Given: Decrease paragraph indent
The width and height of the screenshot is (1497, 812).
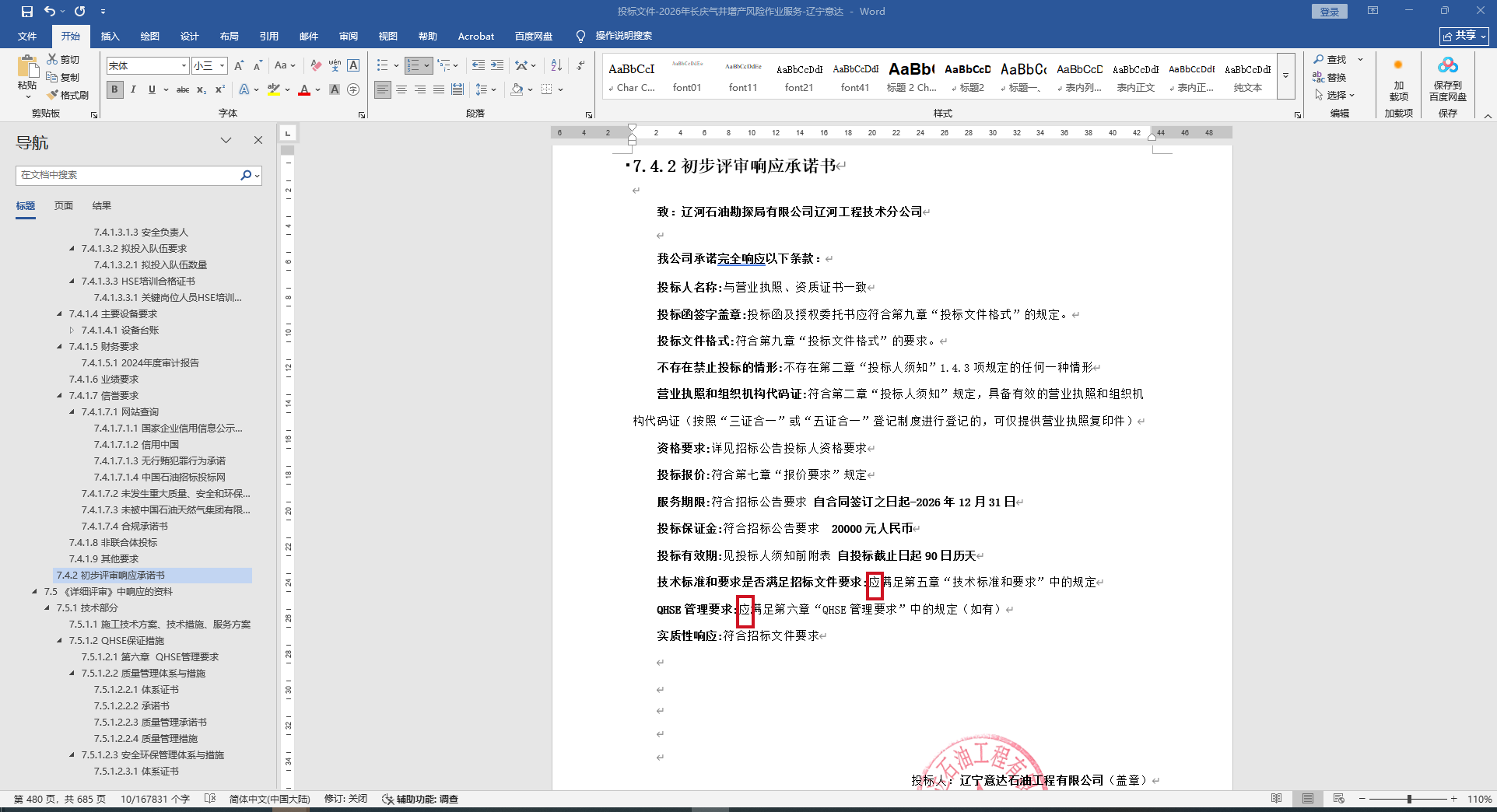Looking at the screenshot, I should tap(479, 66).
